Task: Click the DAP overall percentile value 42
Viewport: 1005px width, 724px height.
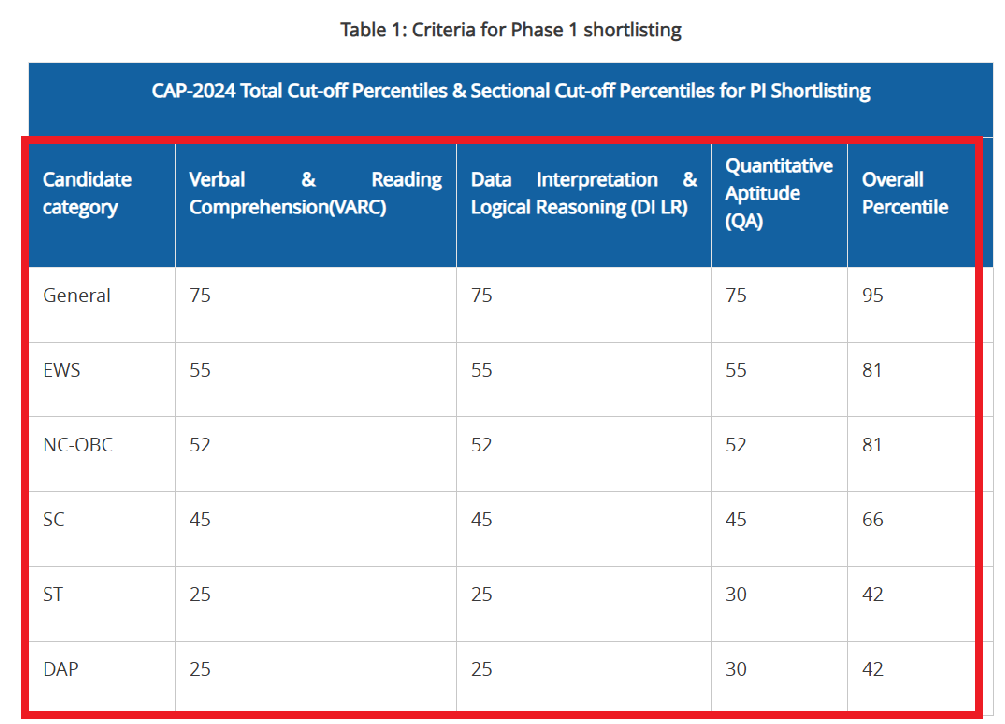Action: (872, 669)
